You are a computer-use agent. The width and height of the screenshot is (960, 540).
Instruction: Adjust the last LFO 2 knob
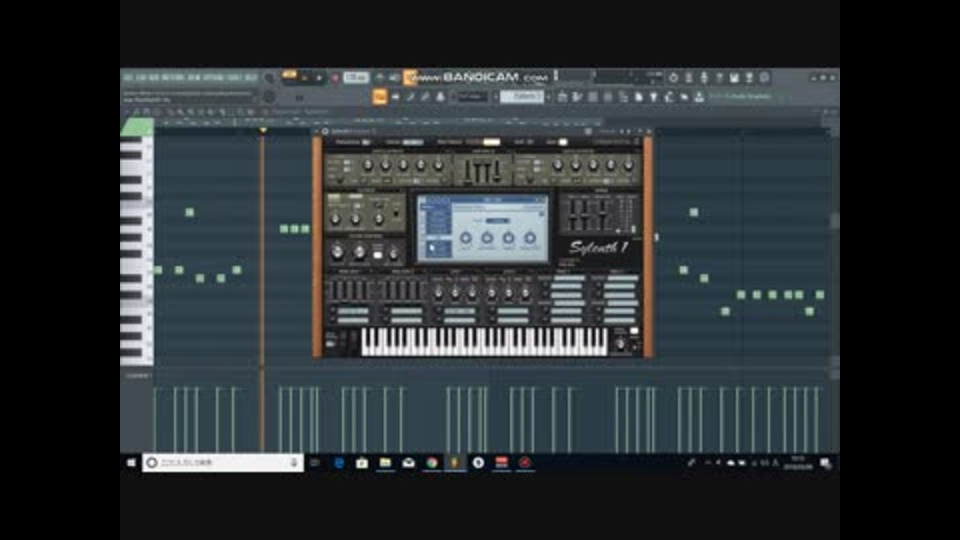click(x=526, y=294)
